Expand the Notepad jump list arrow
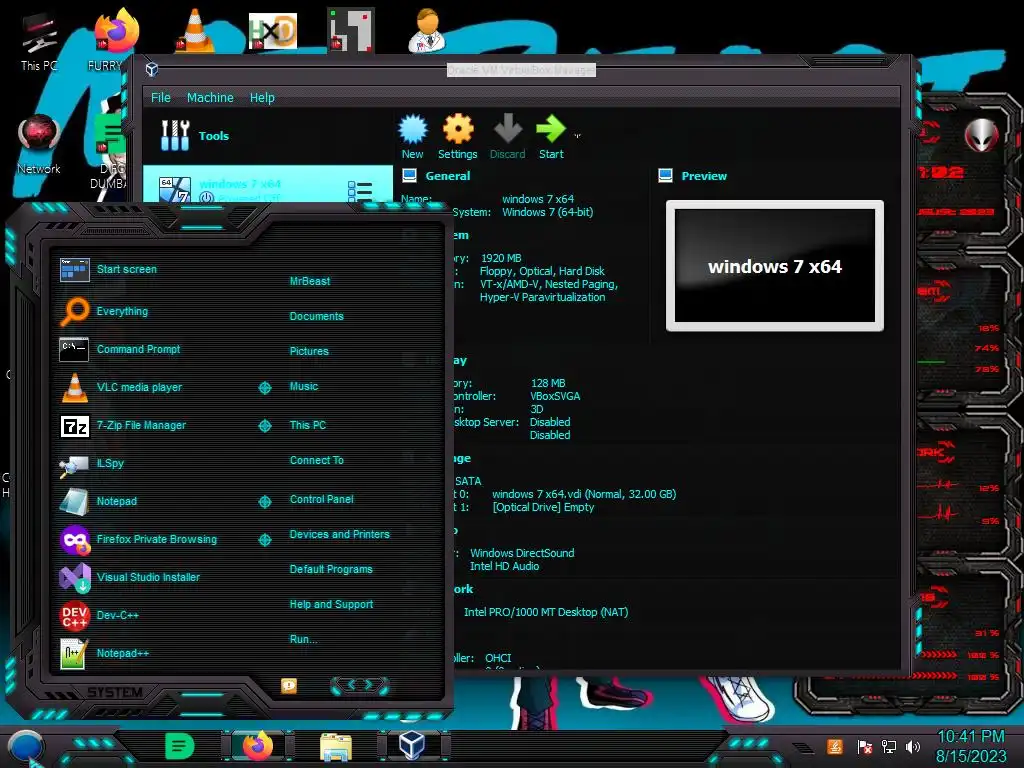 click(x=264, y=502)
